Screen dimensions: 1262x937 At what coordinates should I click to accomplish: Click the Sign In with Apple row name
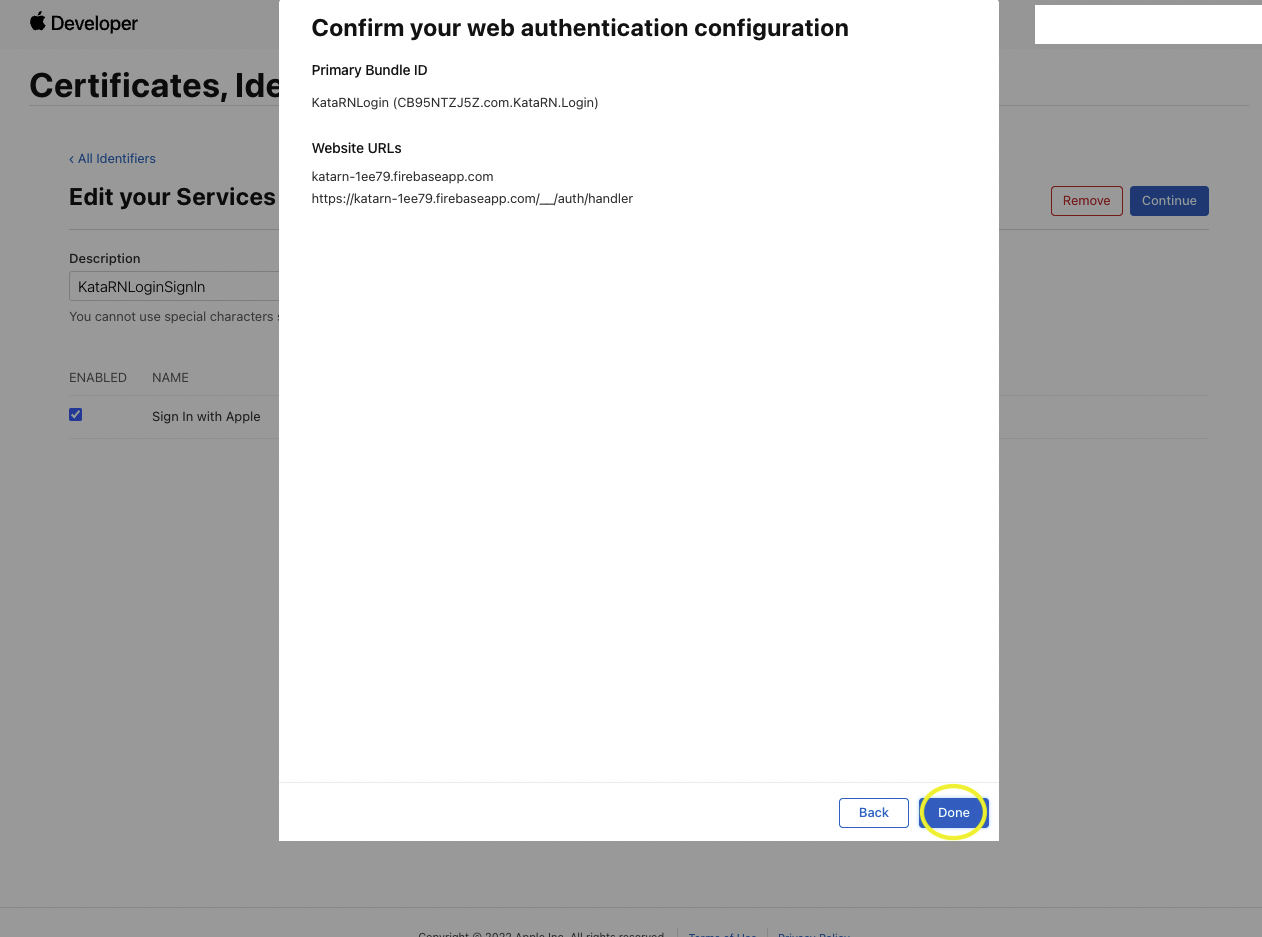pyautogui.click(x=206, y=417)
